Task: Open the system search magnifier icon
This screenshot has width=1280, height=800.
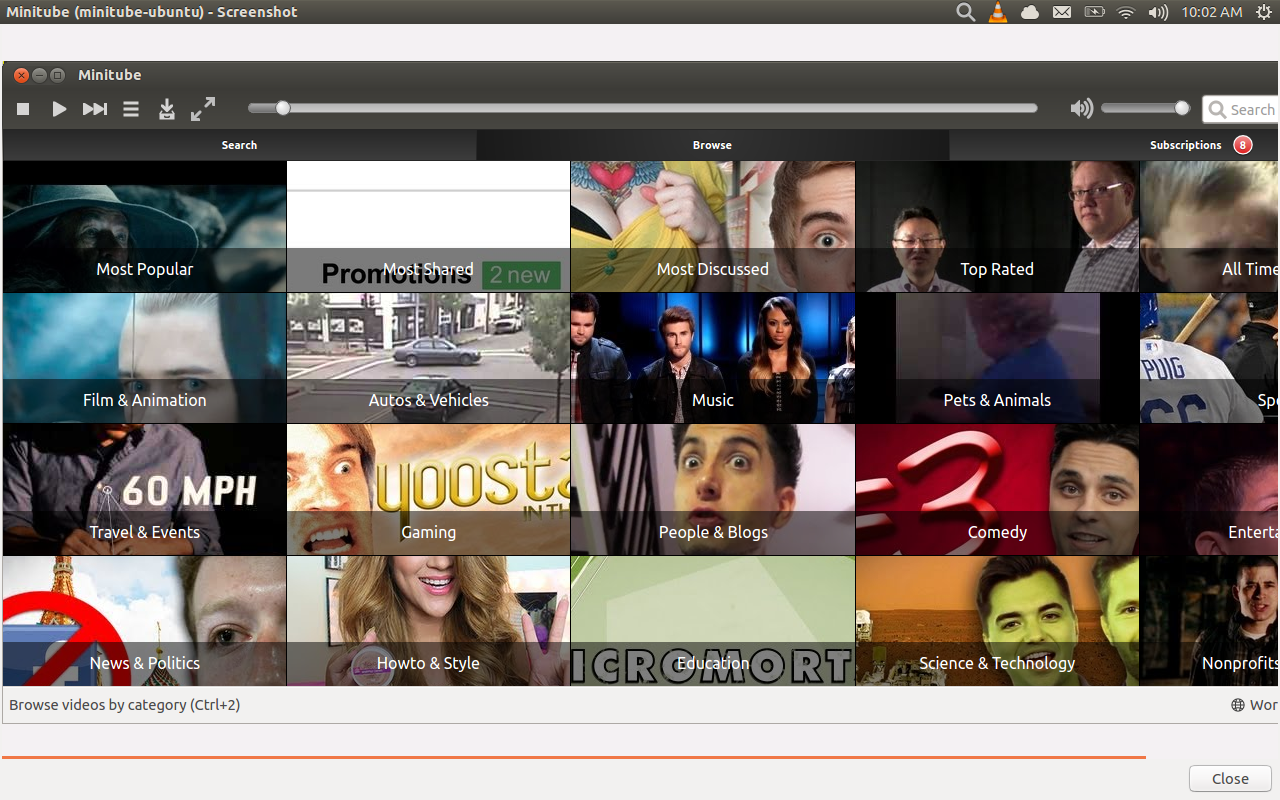Action: coord(965,12)
